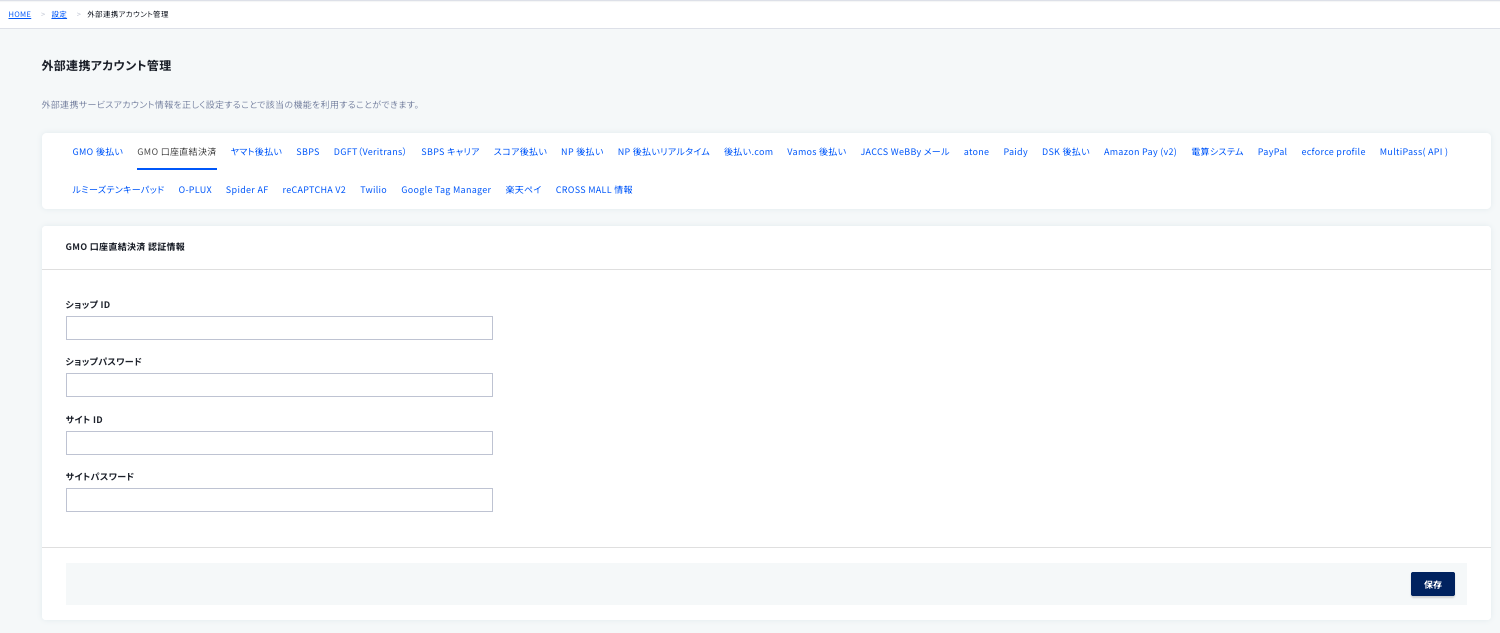Switch to the ヤマト後払い tab

256,152
